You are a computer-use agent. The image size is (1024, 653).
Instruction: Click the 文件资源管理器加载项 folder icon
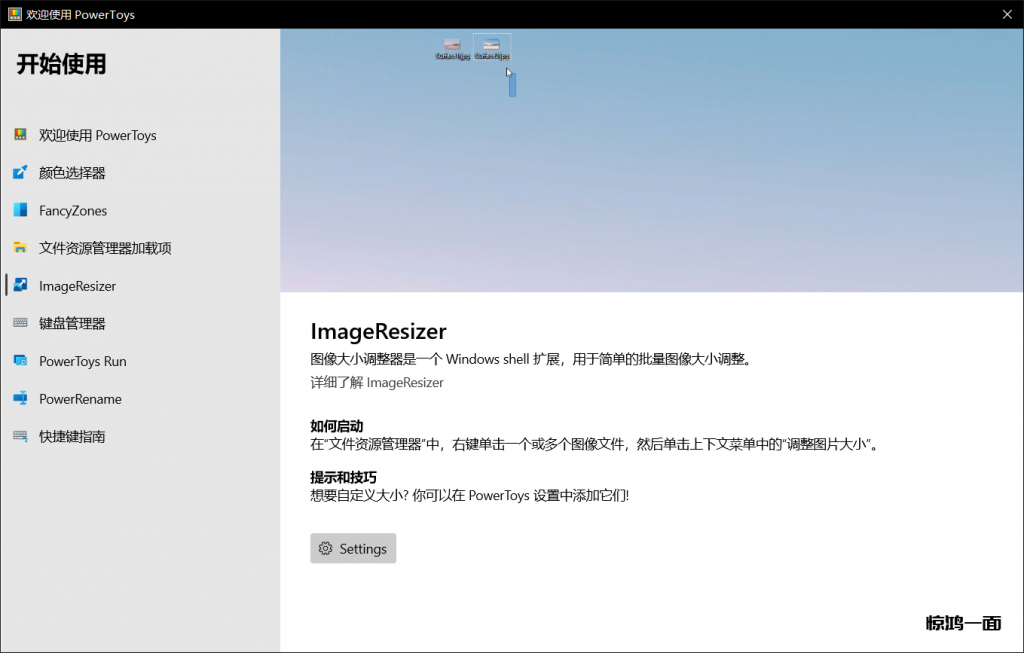click(20, 248)
